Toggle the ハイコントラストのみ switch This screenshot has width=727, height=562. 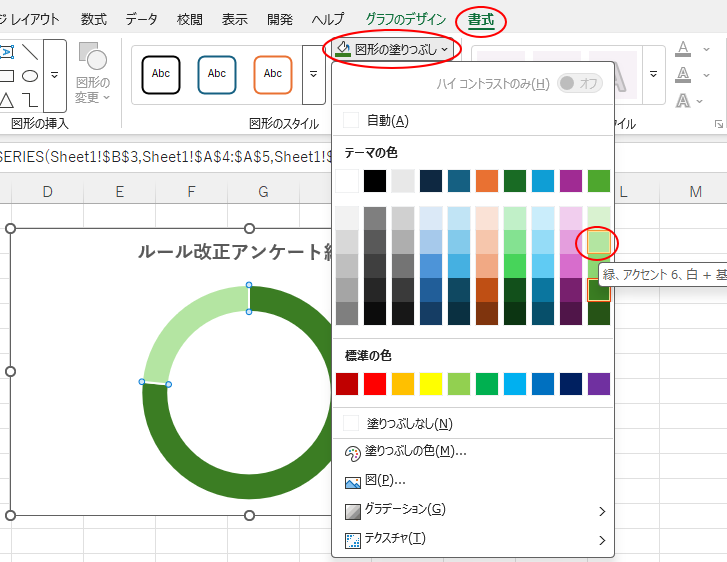(x=580, y=83)
